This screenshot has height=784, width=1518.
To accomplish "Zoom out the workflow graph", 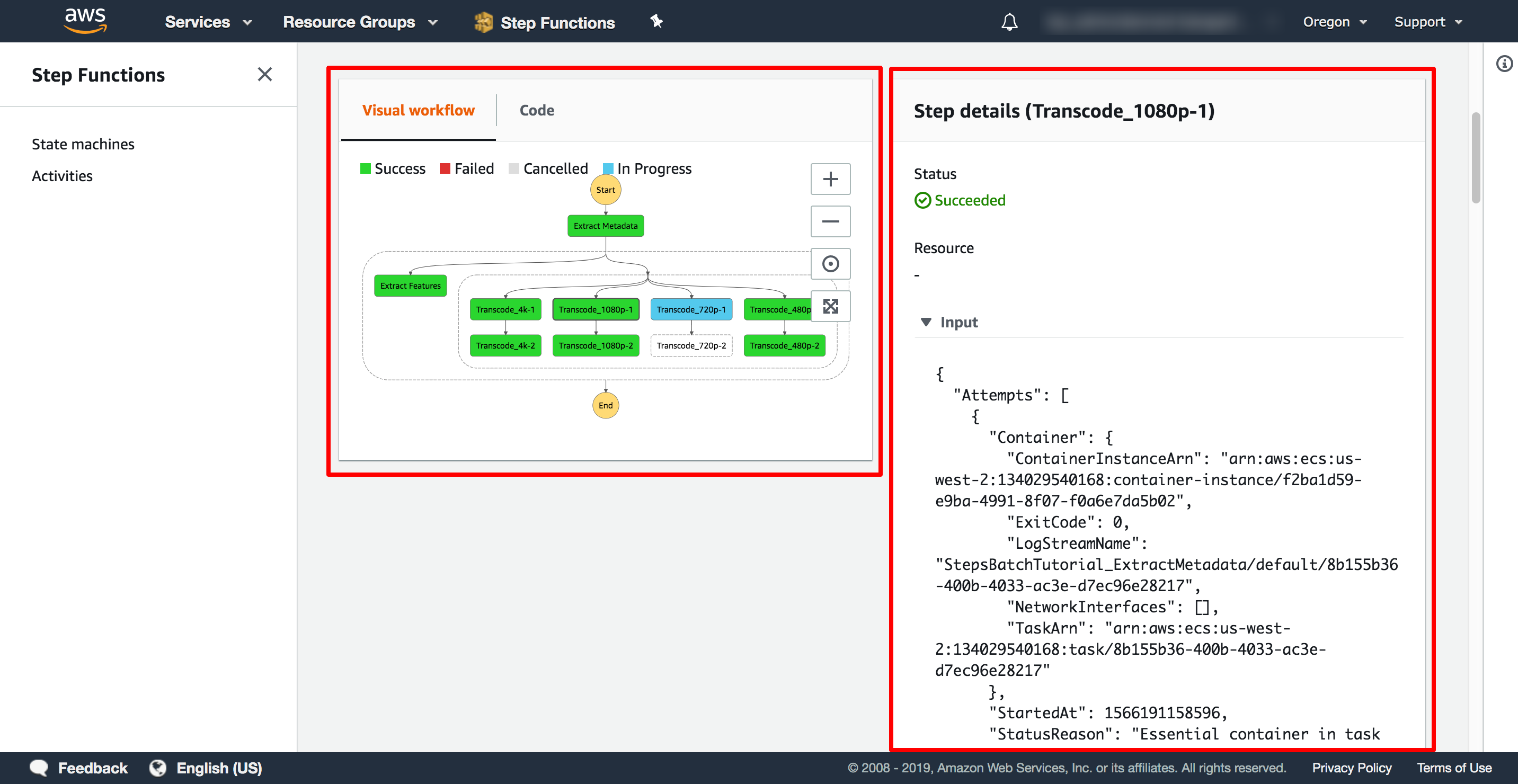I will click(830, 221).
